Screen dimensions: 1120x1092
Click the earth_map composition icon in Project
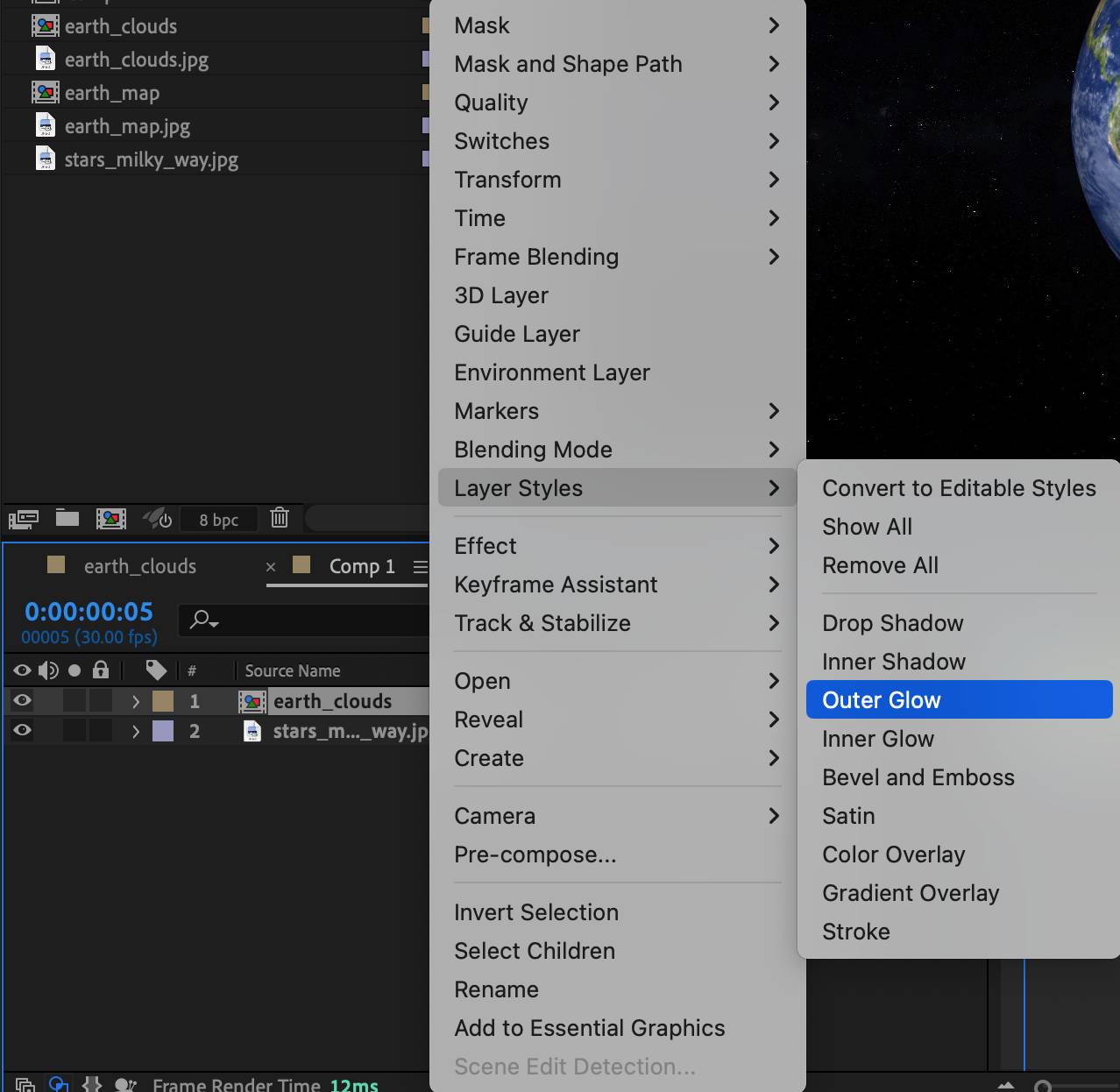coord(46,93)
